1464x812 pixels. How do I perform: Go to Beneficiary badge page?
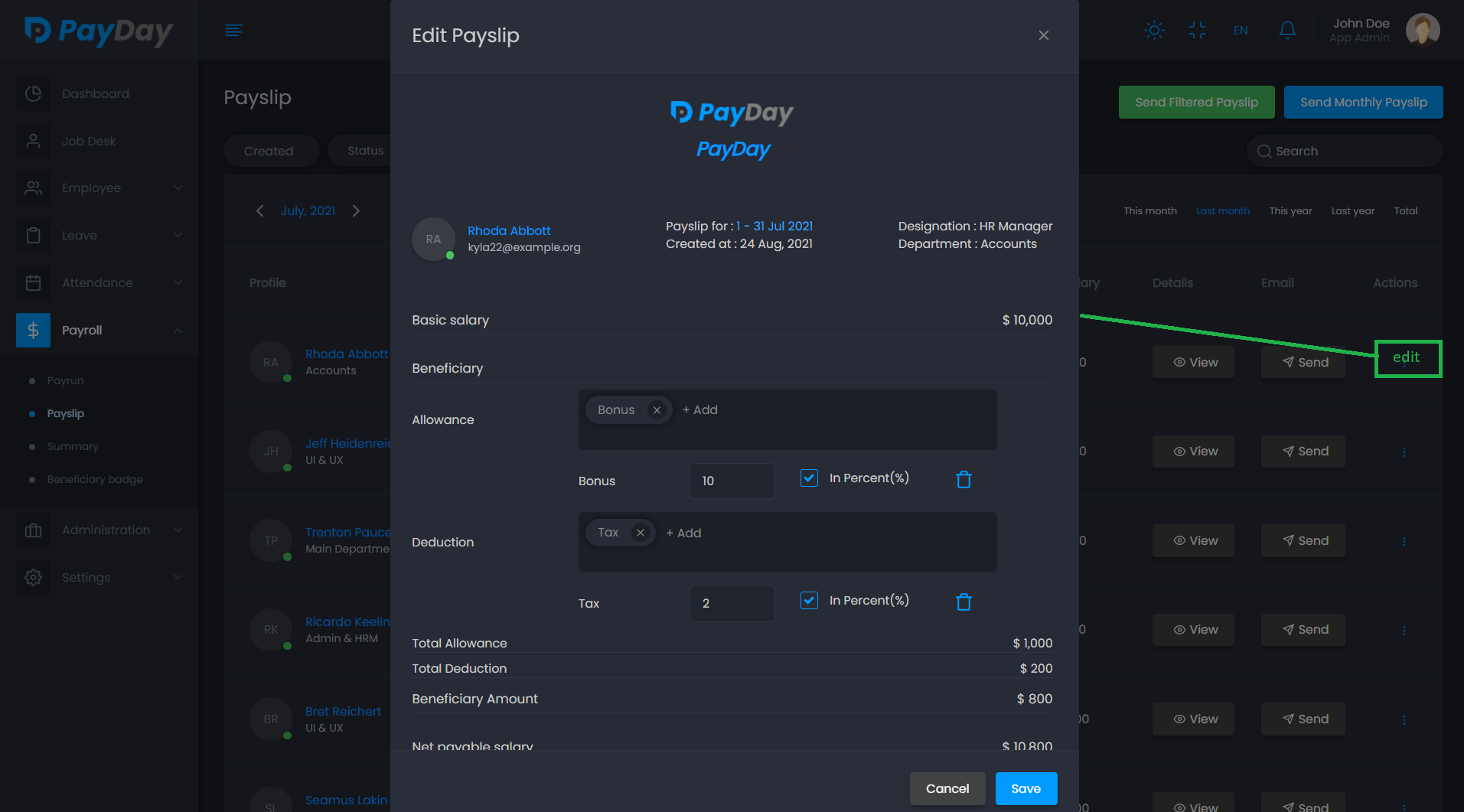tap(95, 479)
